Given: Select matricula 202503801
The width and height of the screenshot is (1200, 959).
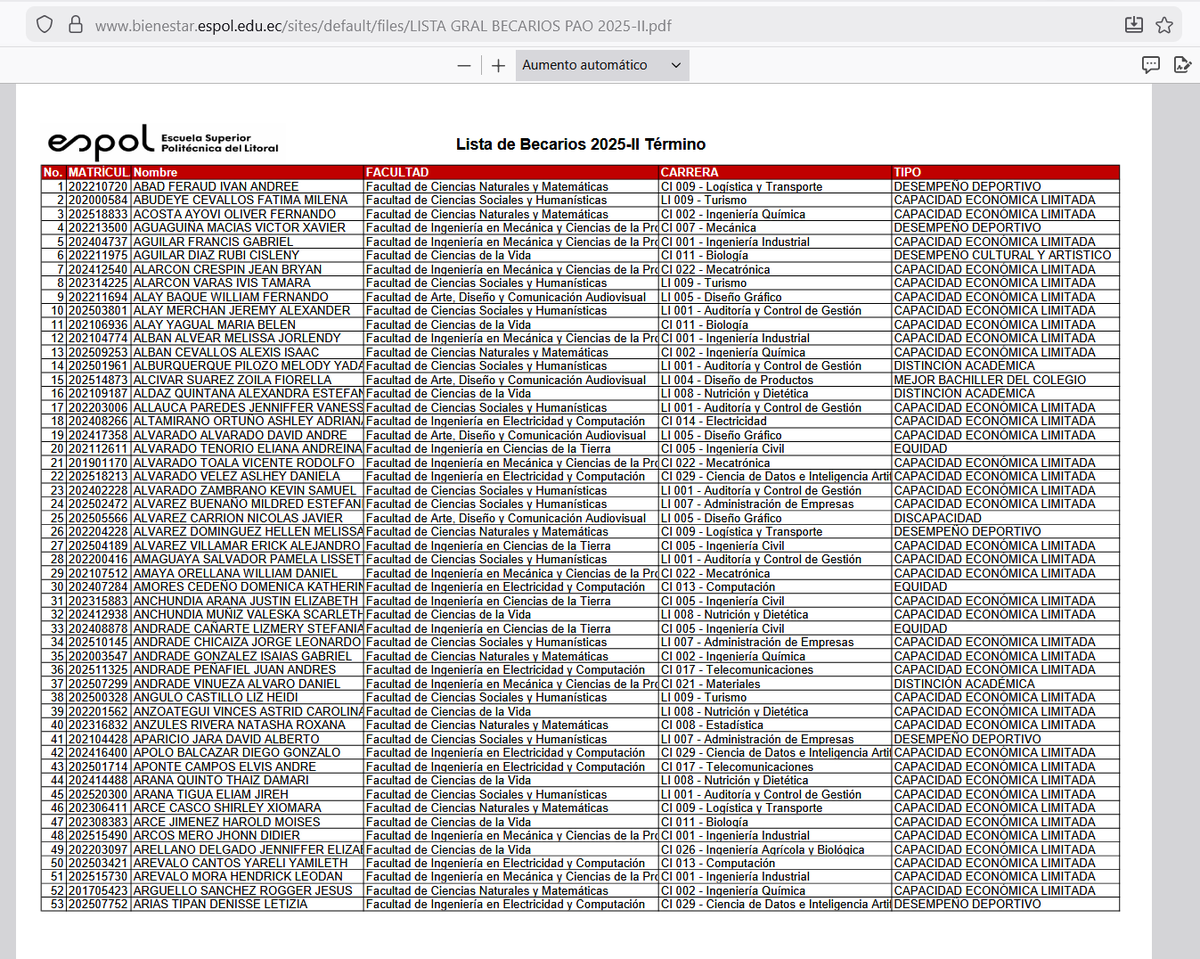Looking at the screenshot, I should [x=98, y=311].
